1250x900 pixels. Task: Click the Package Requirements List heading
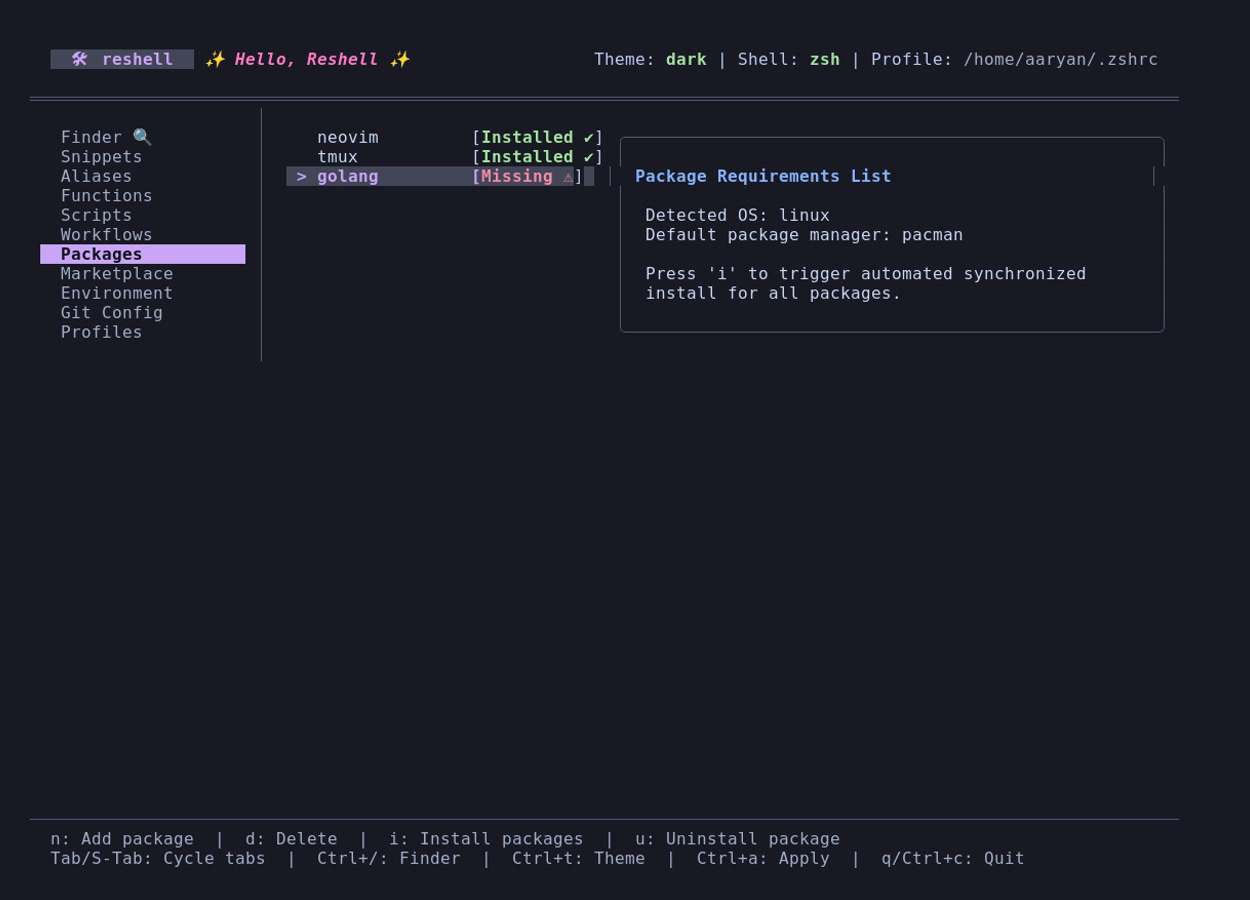tap(763, 176)
